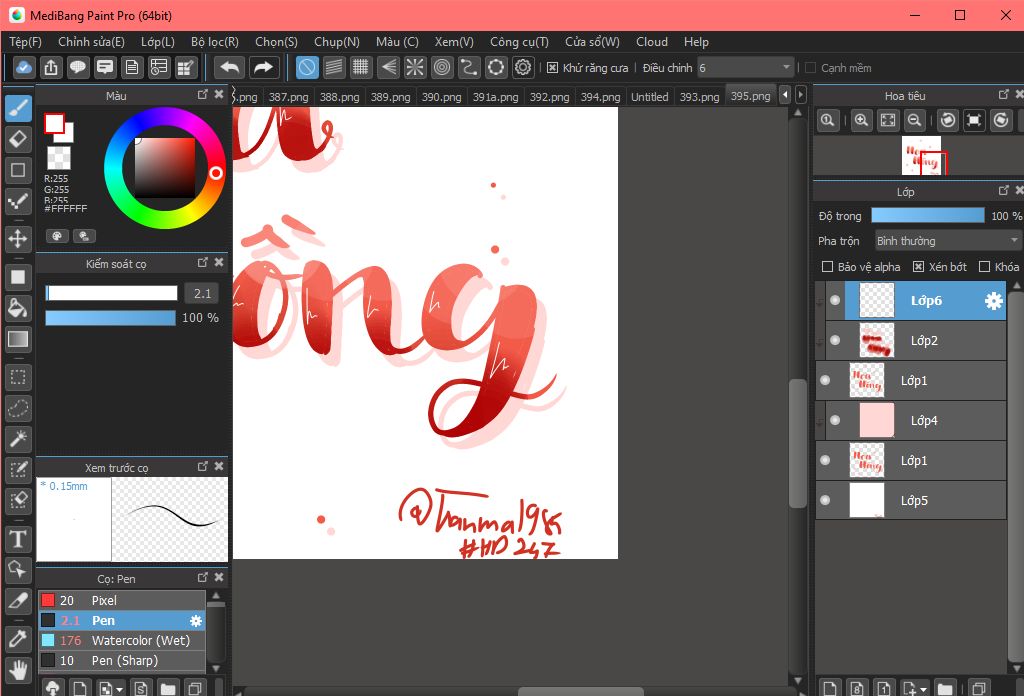Select the Pixel brush
Viewport: 1024px width, 696px height.
tap(122, 601)
